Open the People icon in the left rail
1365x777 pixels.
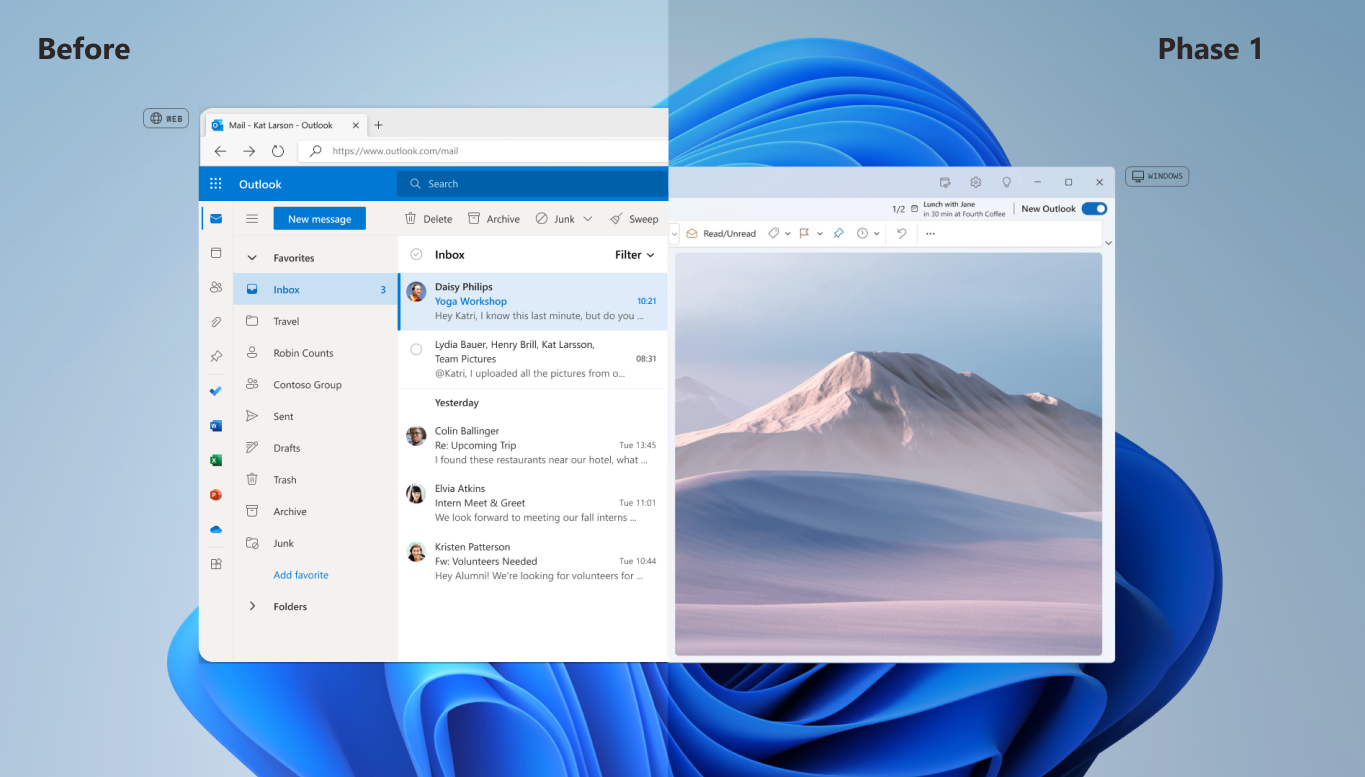(x=216, y=287)
